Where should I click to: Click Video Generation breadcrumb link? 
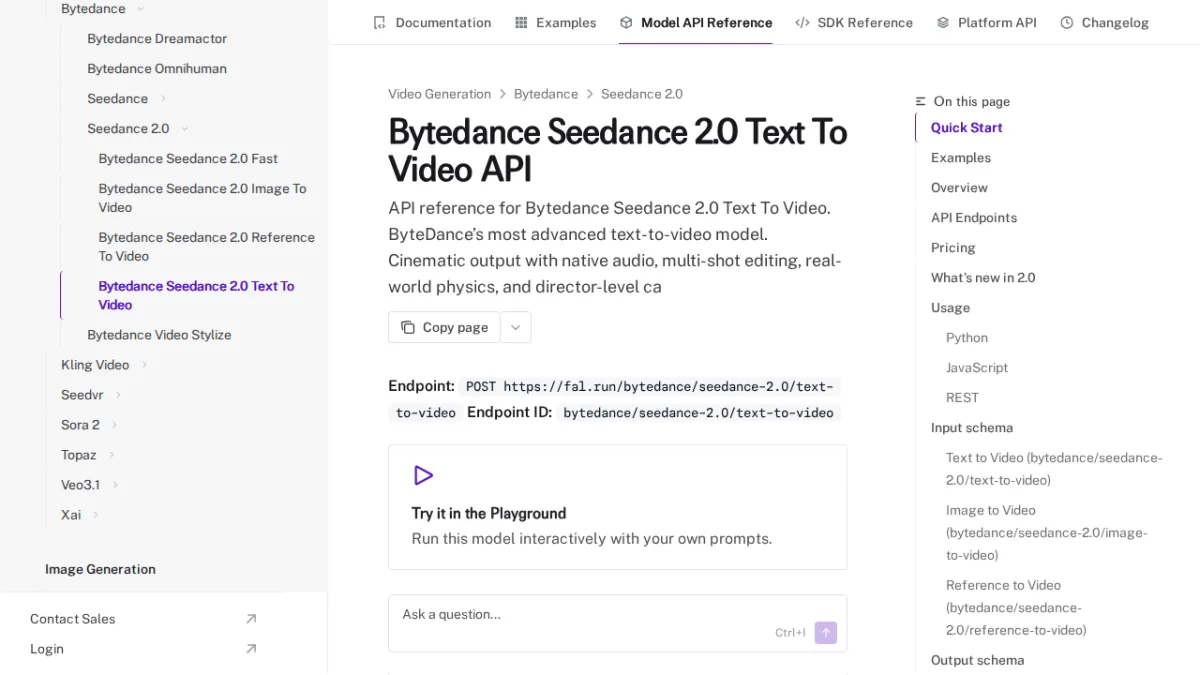click(440, 94)
